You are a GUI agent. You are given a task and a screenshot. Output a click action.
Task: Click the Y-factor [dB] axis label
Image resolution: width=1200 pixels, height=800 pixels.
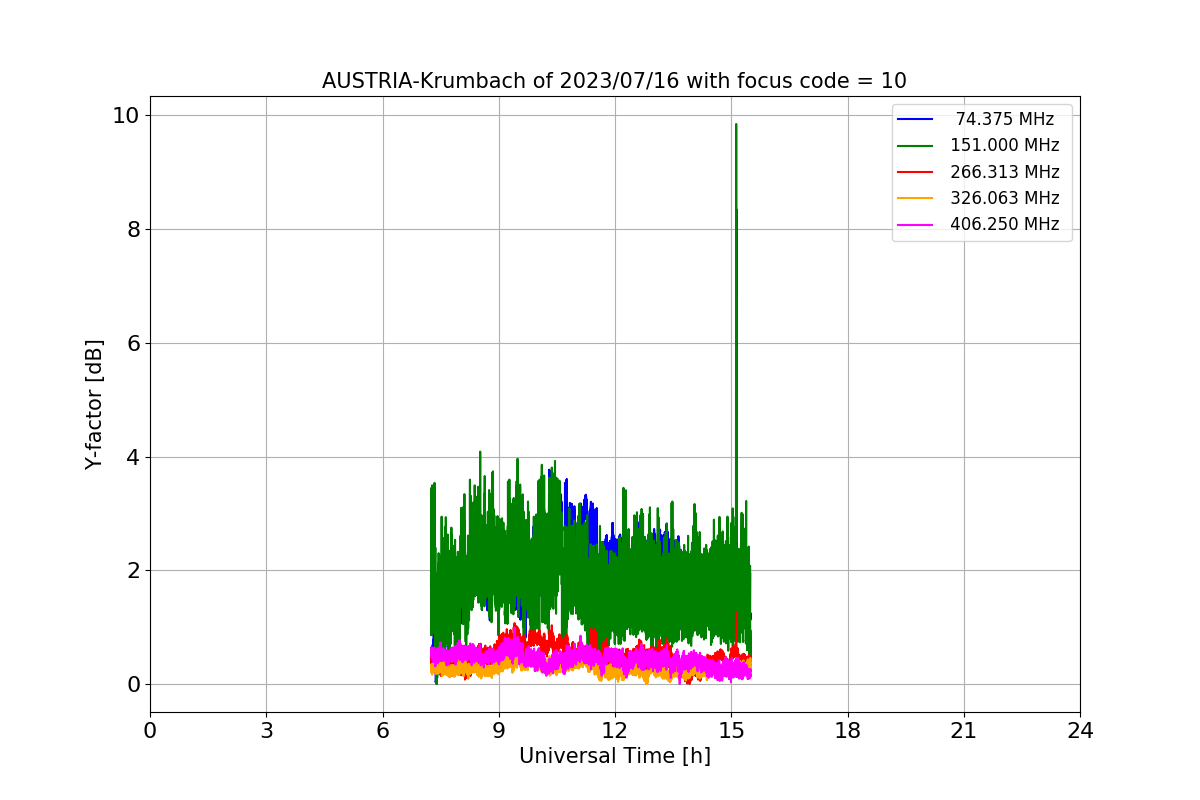94,405
